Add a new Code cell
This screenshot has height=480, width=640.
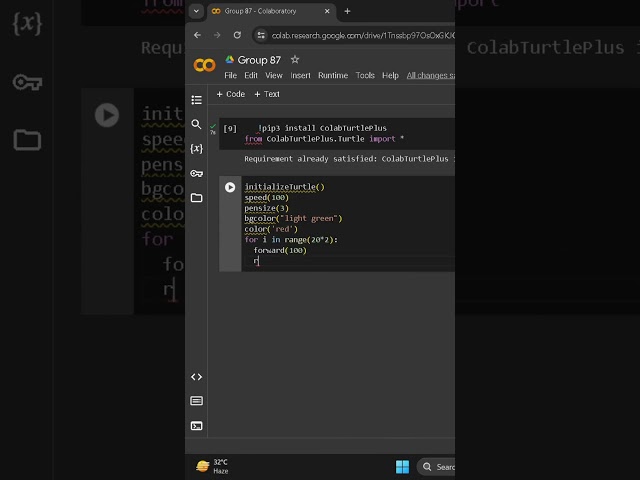click(x=231, y=94)
